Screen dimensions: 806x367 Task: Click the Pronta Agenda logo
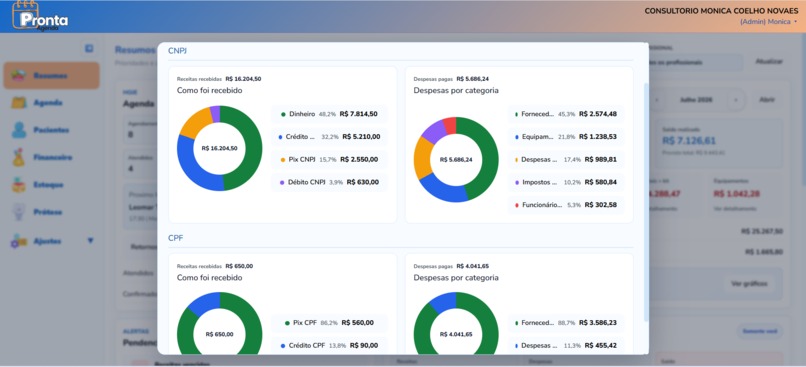39,16
